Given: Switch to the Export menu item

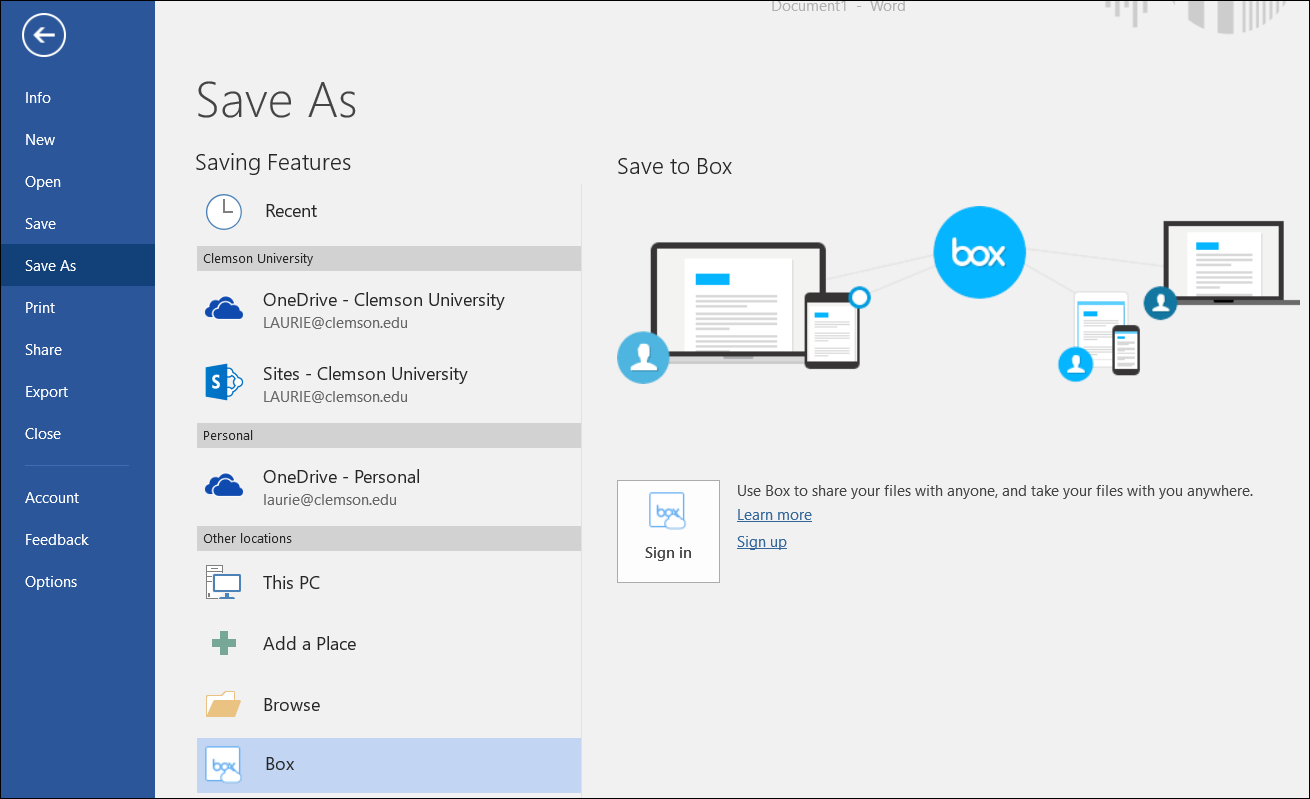Looking at the screenshot, I should click(46, 391).
